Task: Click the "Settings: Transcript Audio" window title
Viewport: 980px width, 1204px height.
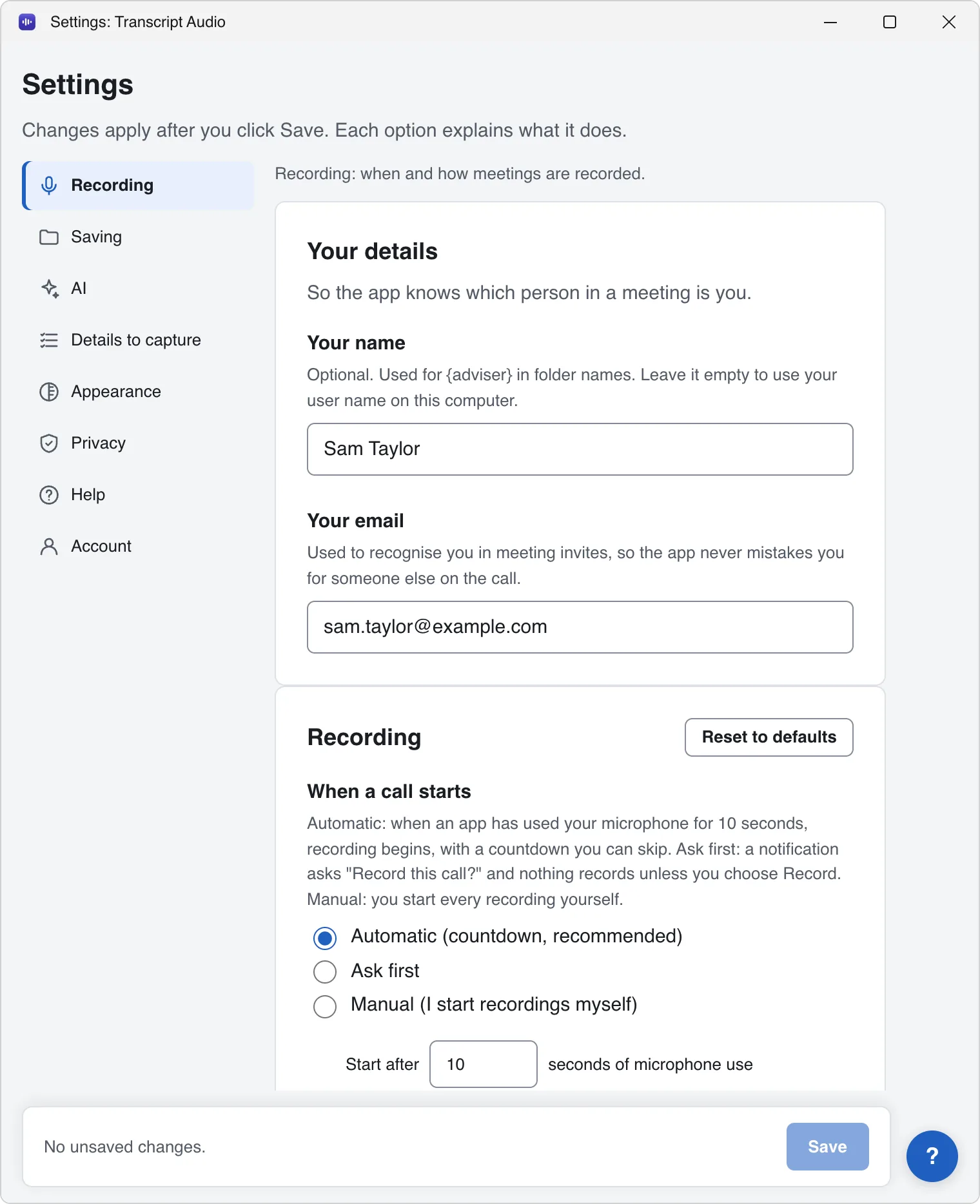Action: tap(138, 22)
